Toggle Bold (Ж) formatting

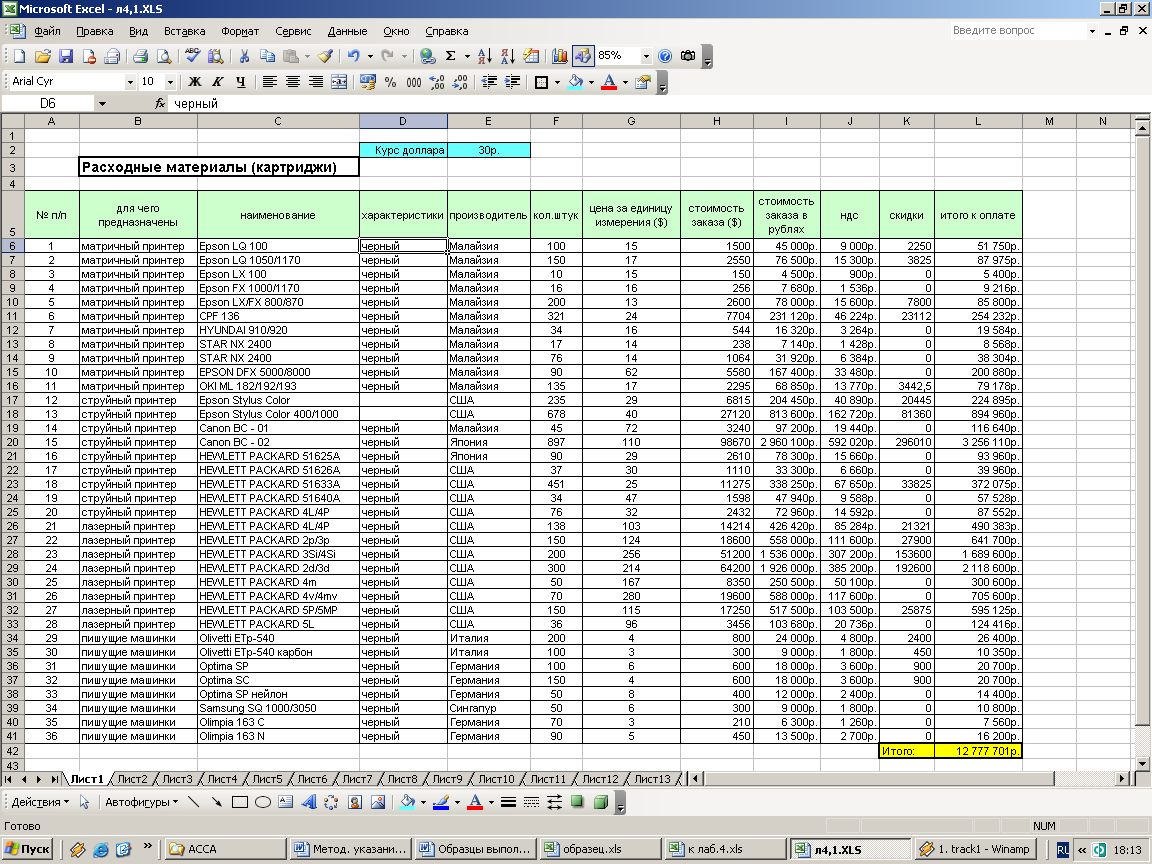click(195, 82)
